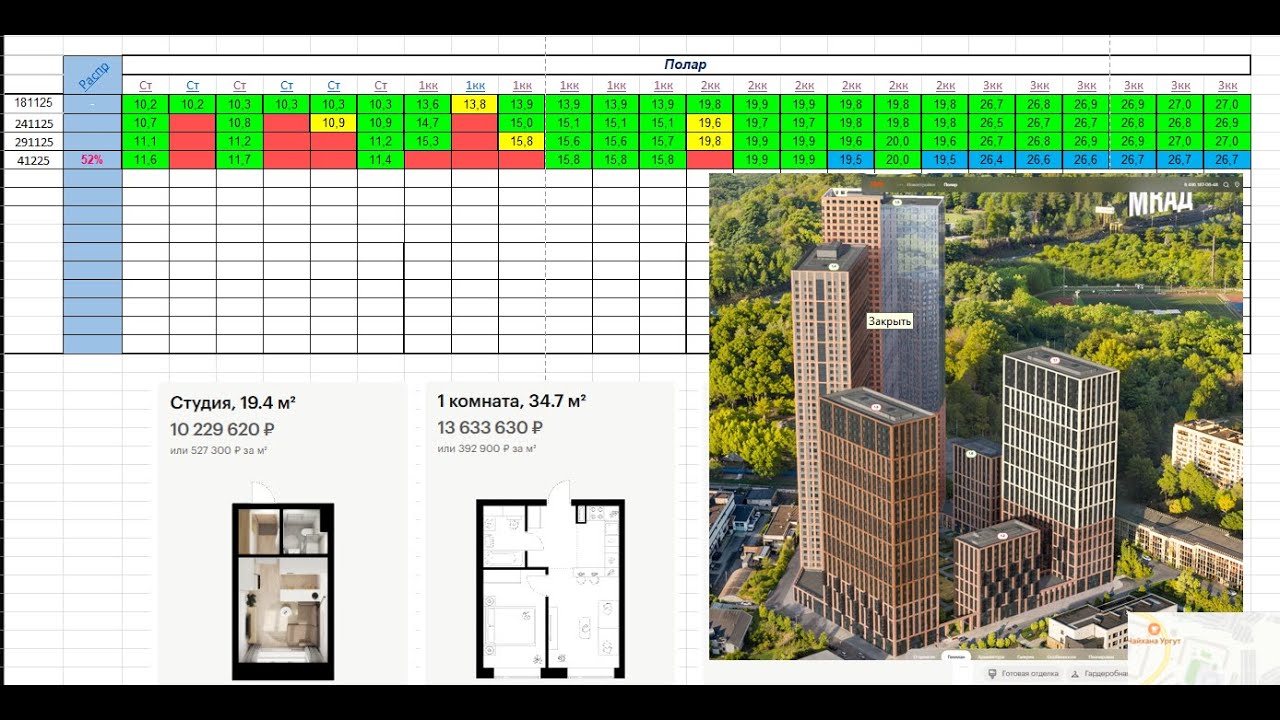
Task: Select the yellow 10,9 cell
Action: coord(334,123)
